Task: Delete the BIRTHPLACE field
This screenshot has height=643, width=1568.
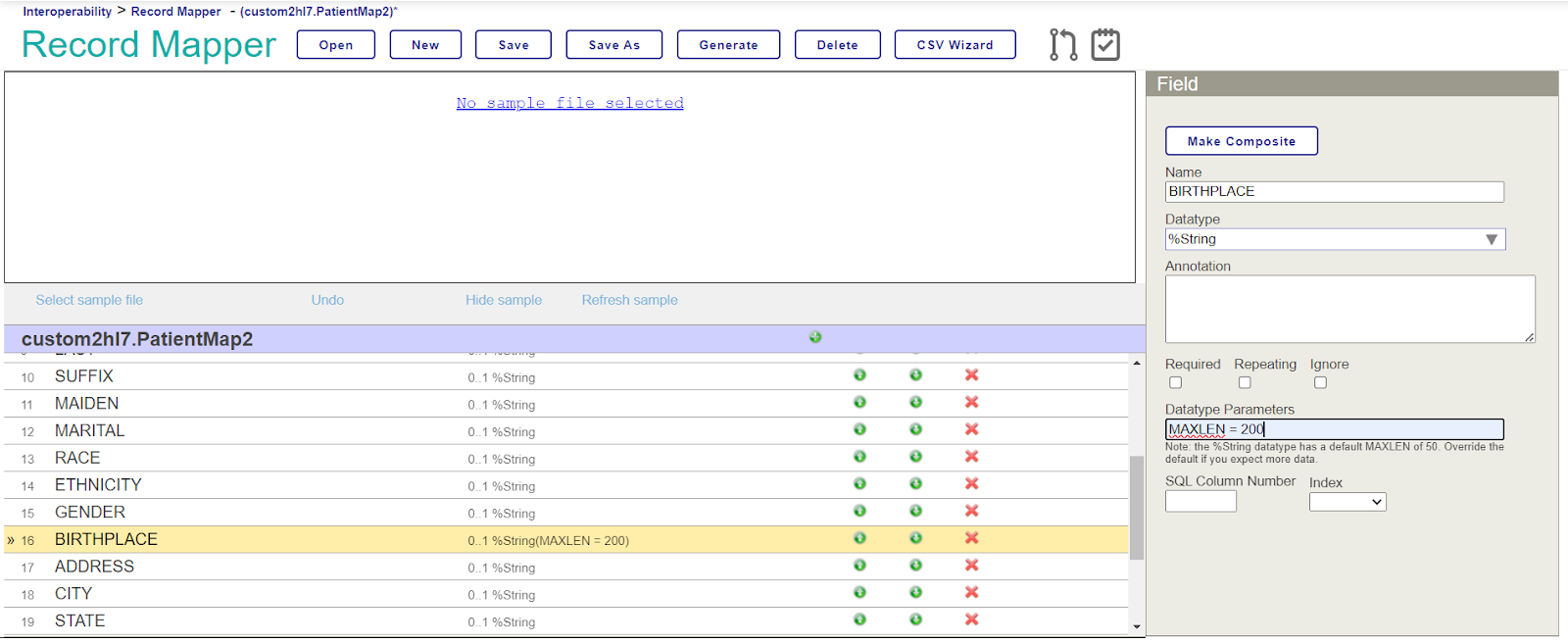Action: pyautogui.click(x=971, y=538)
